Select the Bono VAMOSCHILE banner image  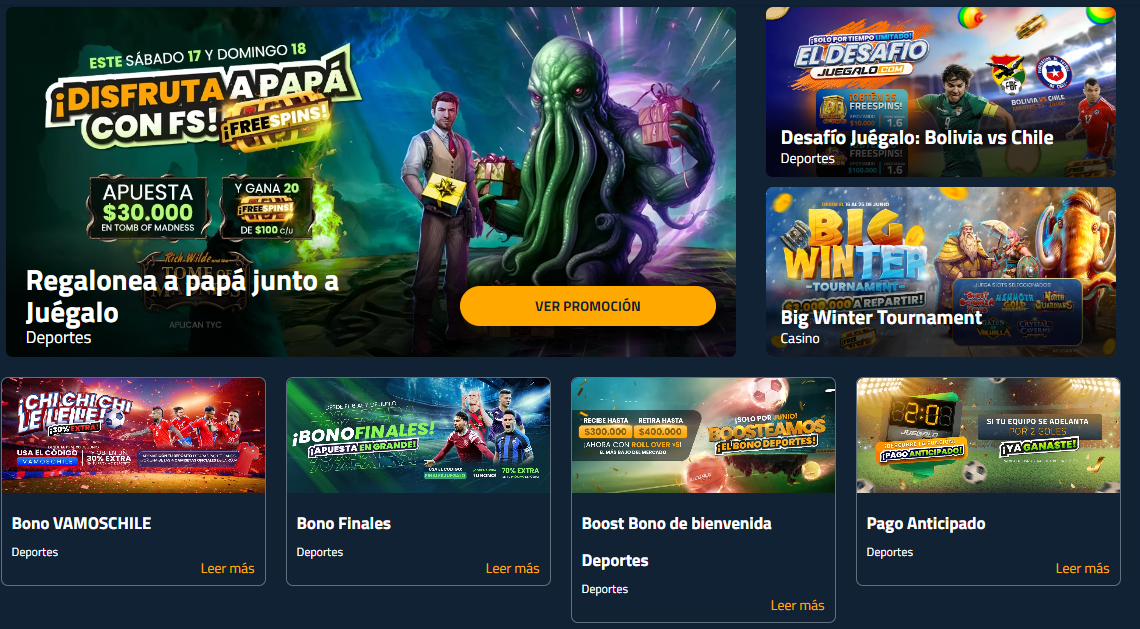point(134,436)
